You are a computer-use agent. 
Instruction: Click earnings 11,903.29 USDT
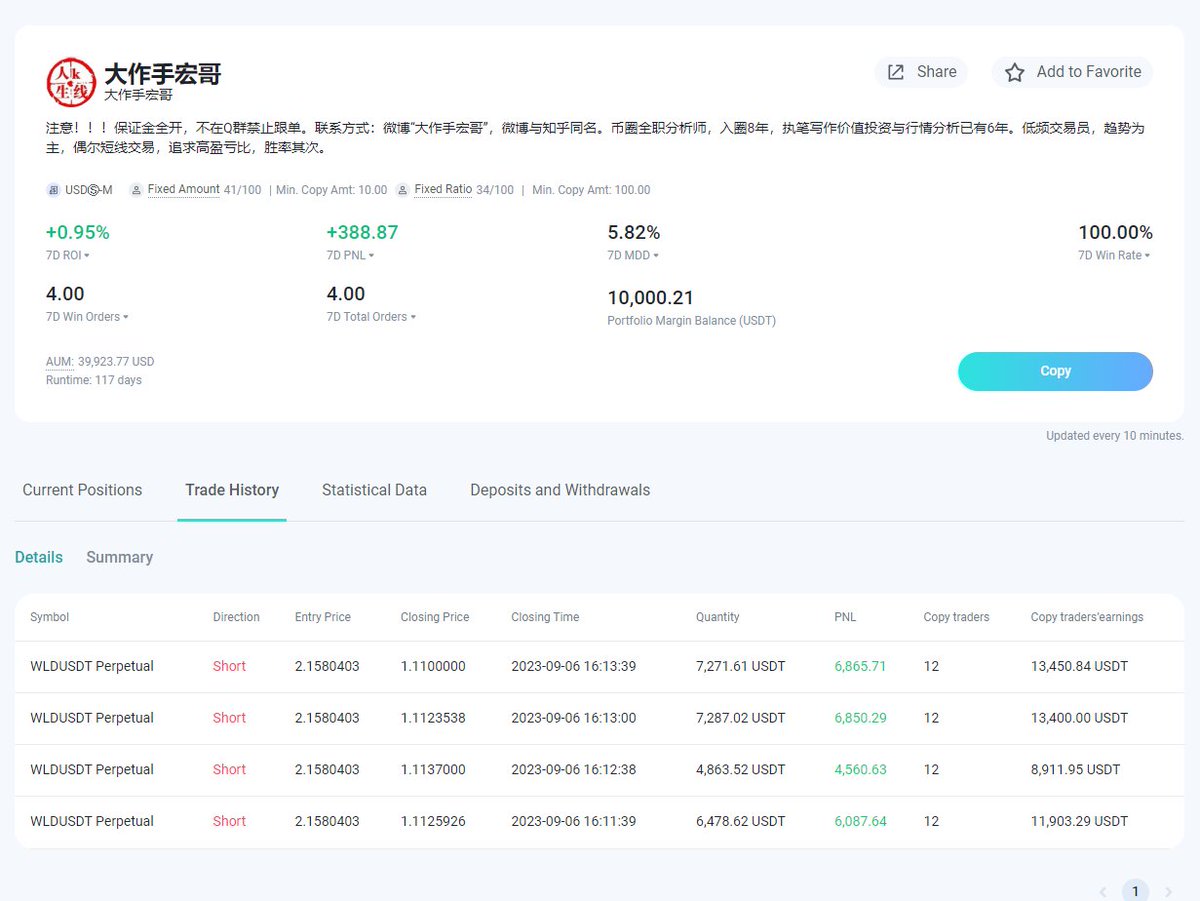[1079, 822]
